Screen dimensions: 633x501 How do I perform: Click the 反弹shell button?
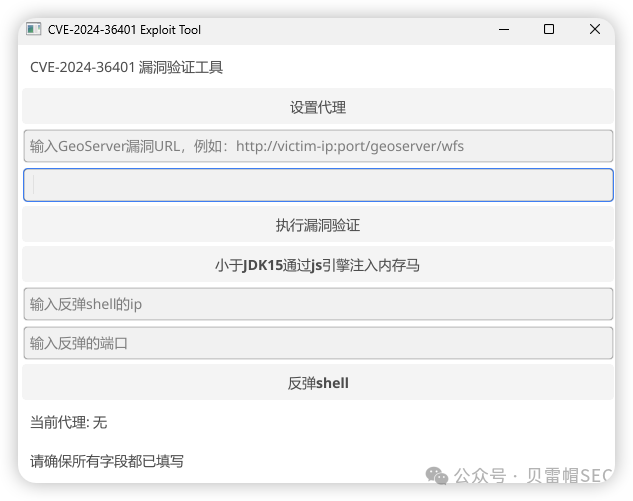click(x=318, y=382)
